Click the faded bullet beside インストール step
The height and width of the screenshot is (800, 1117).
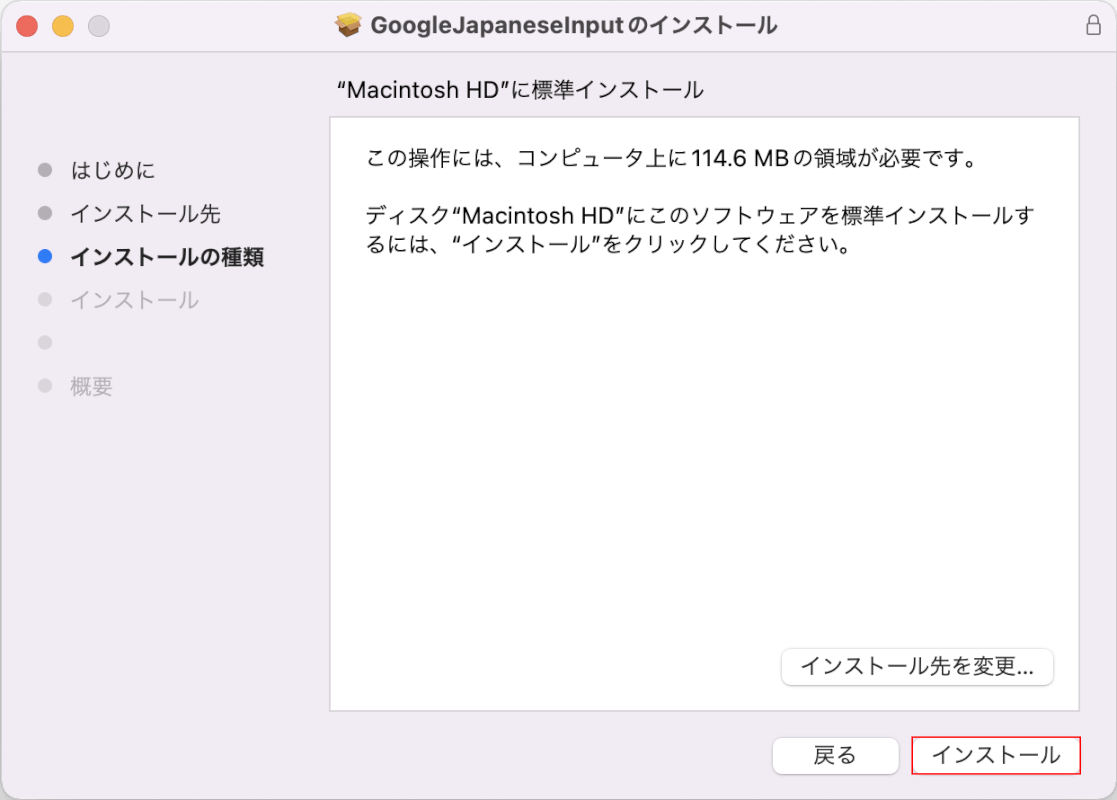[45, 299]
